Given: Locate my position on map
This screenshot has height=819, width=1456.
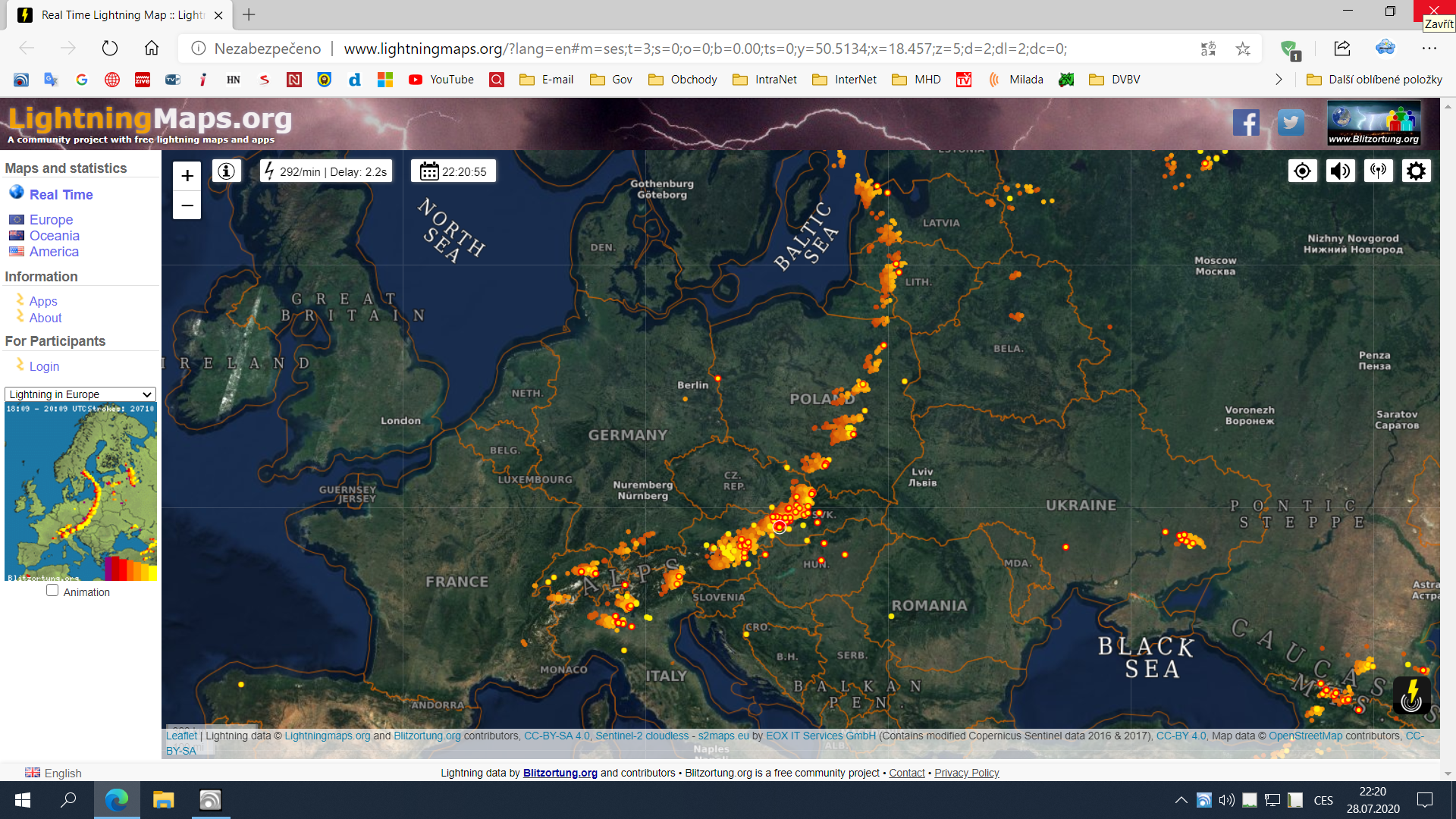Looking at the screenshot, I should click(x=1302, y=171).
